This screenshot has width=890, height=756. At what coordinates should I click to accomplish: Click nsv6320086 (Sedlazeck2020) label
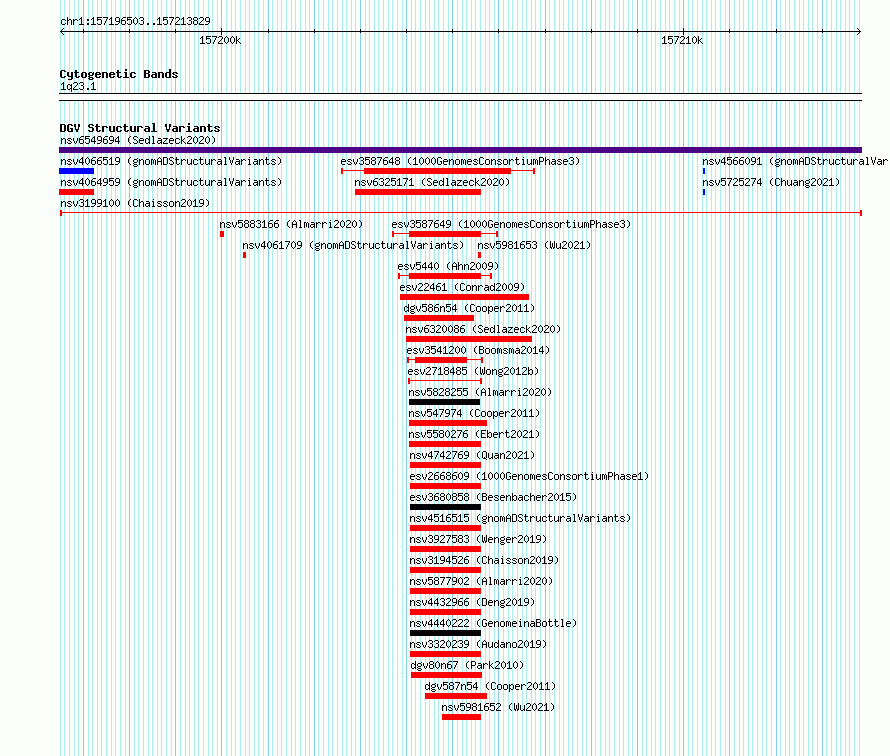click(x=483, y=329)
